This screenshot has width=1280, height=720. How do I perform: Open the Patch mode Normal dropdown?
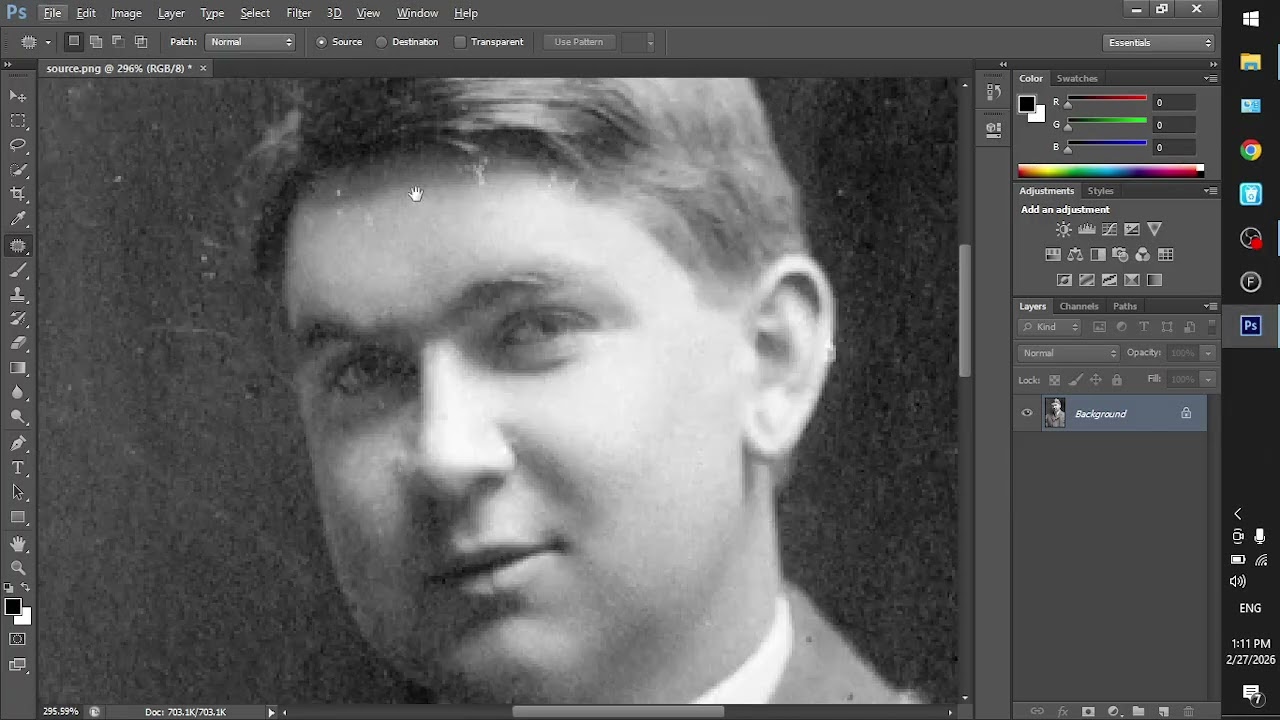pyautogui.click(x=251, y=42)
